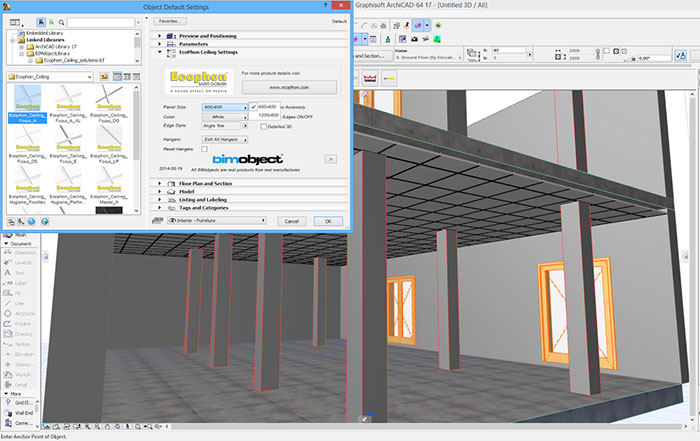Select the Drawing tool in toolbox
This screenshot has height=441, width=700.
(x=18, y=334)
